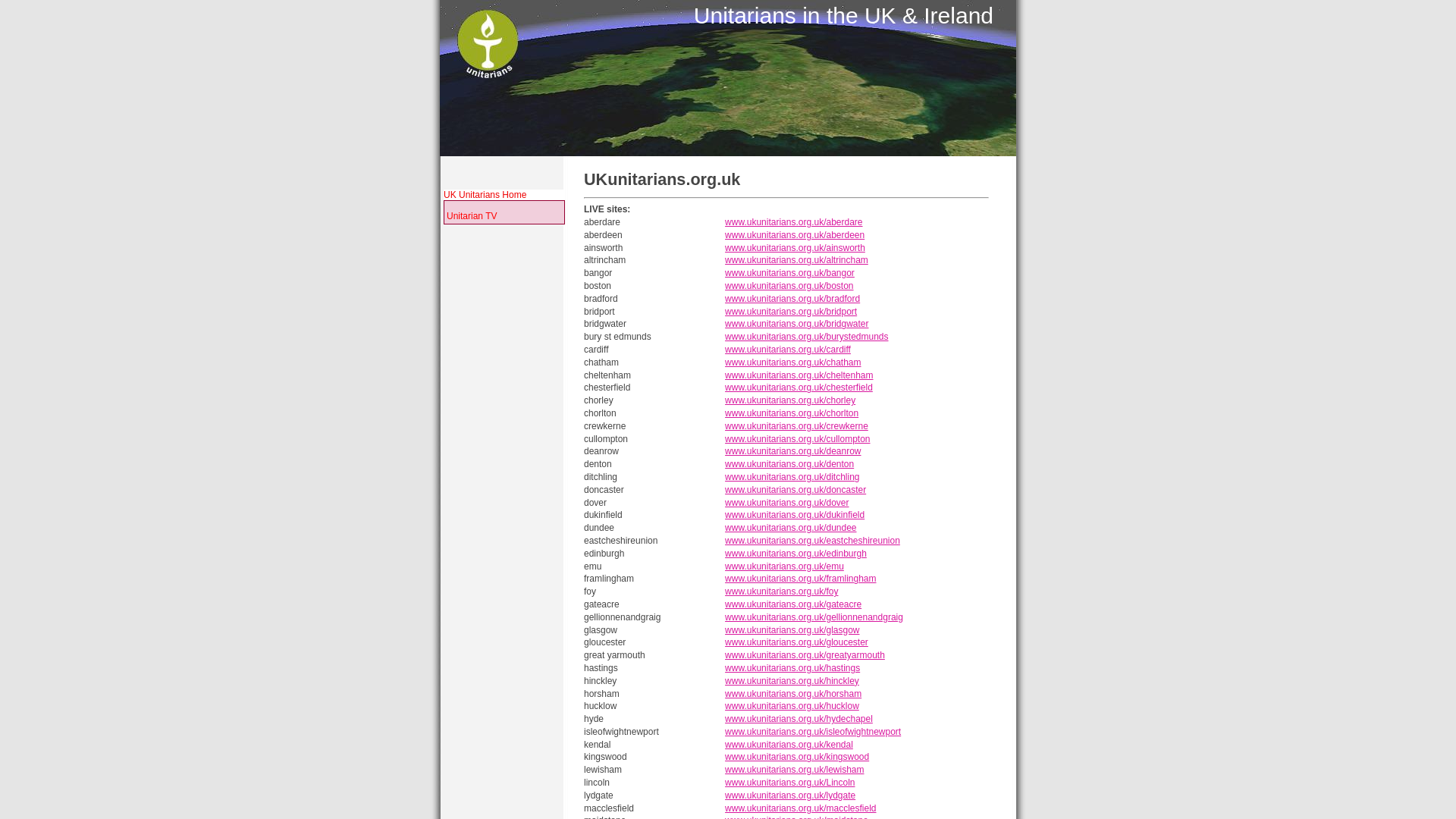Visit the doncaster URL
This screenshot has width=1456, height=819.
click(x=795, y=490)
